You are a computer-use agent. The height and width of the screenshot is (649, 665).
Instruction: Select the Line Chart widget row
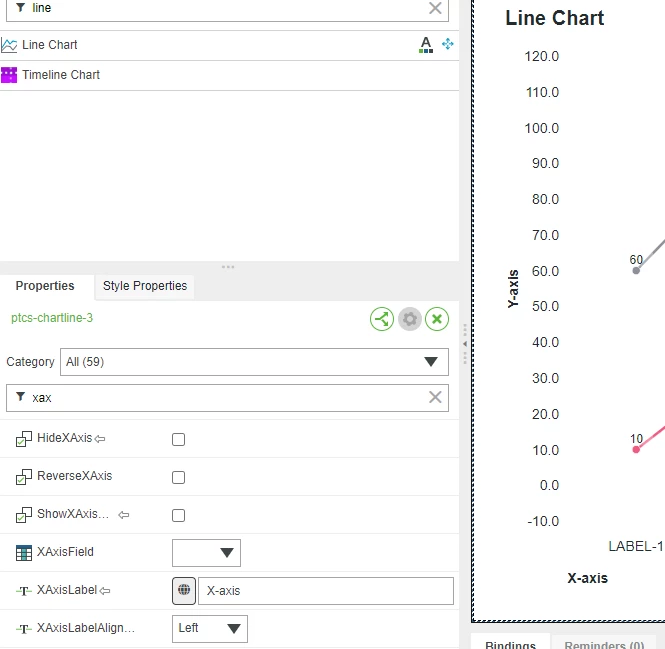229,45
